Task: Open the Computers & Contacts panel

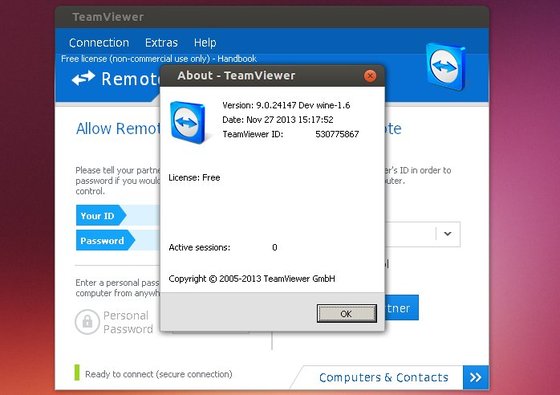Action: (x=384, y=378)
